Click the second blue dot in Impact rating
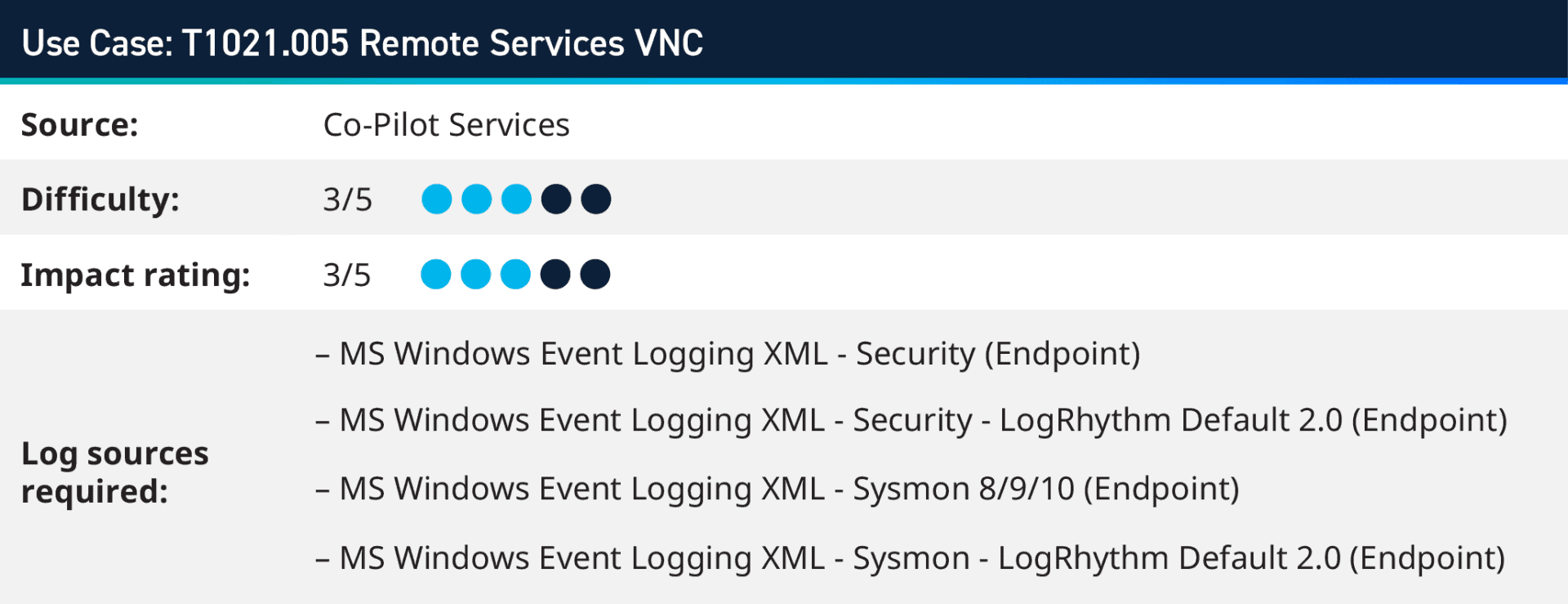The image size is (1568, 604). tap(475, 275)
